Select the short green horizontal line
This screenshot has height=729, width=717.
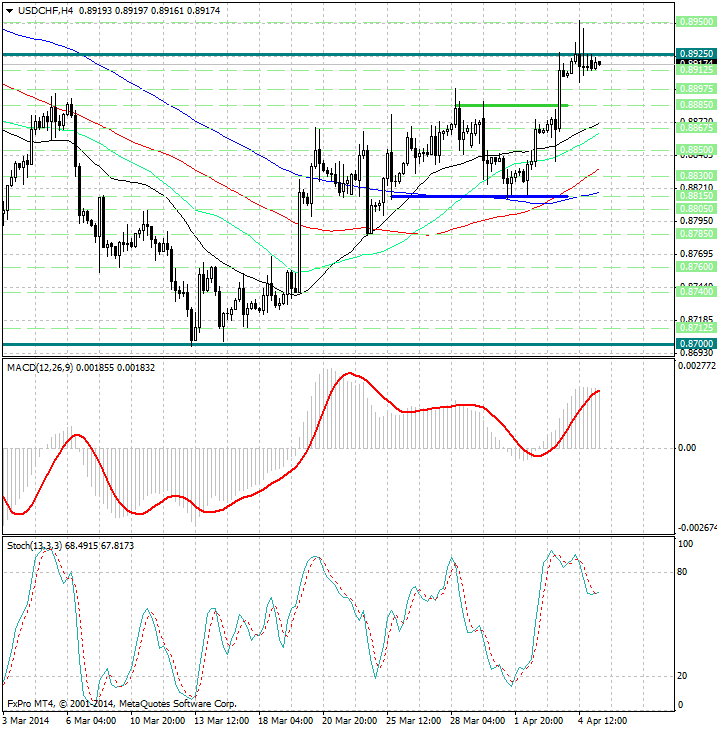[511, 105]
